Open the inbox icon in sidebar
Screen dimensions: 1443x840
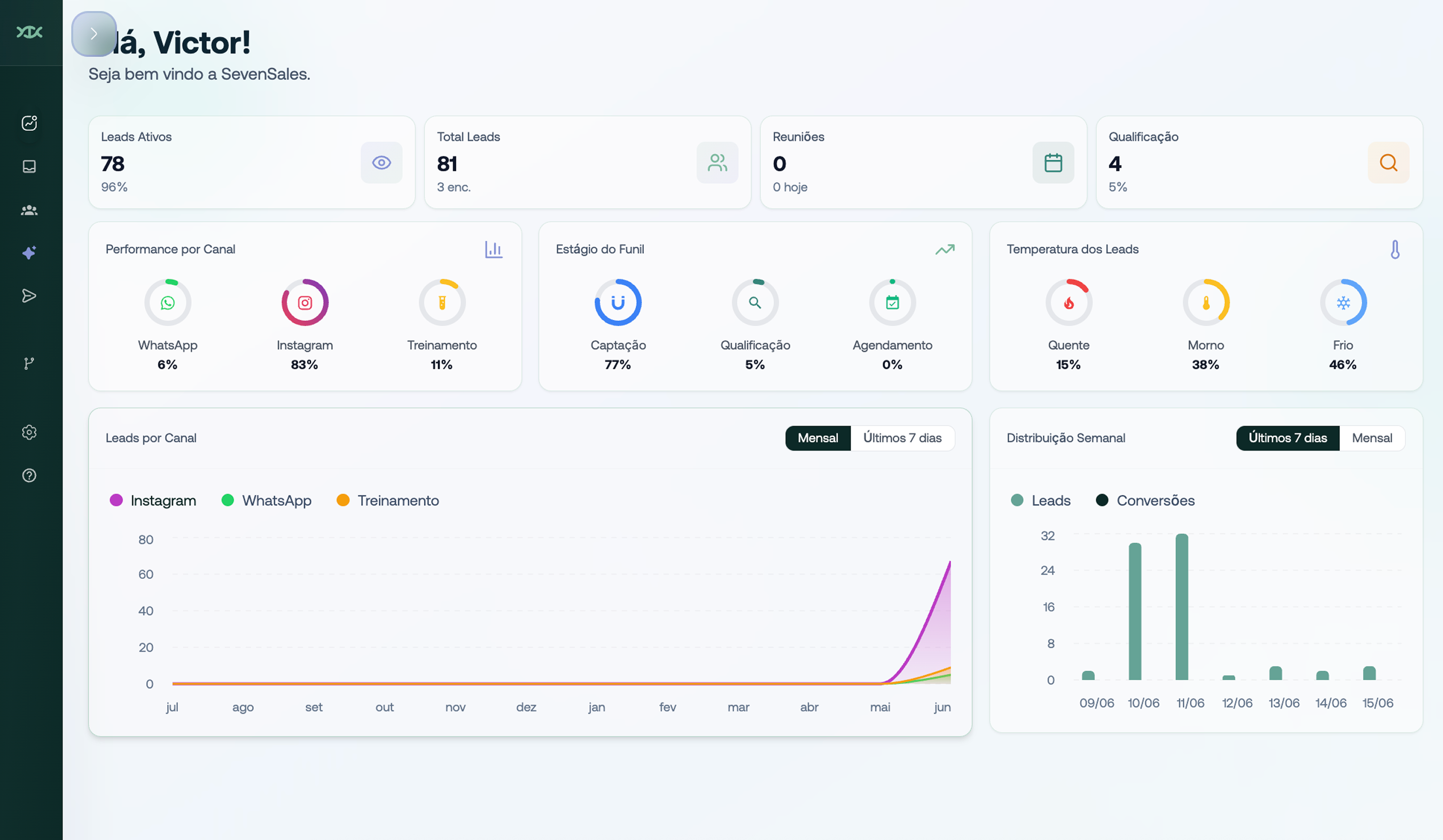29,167
